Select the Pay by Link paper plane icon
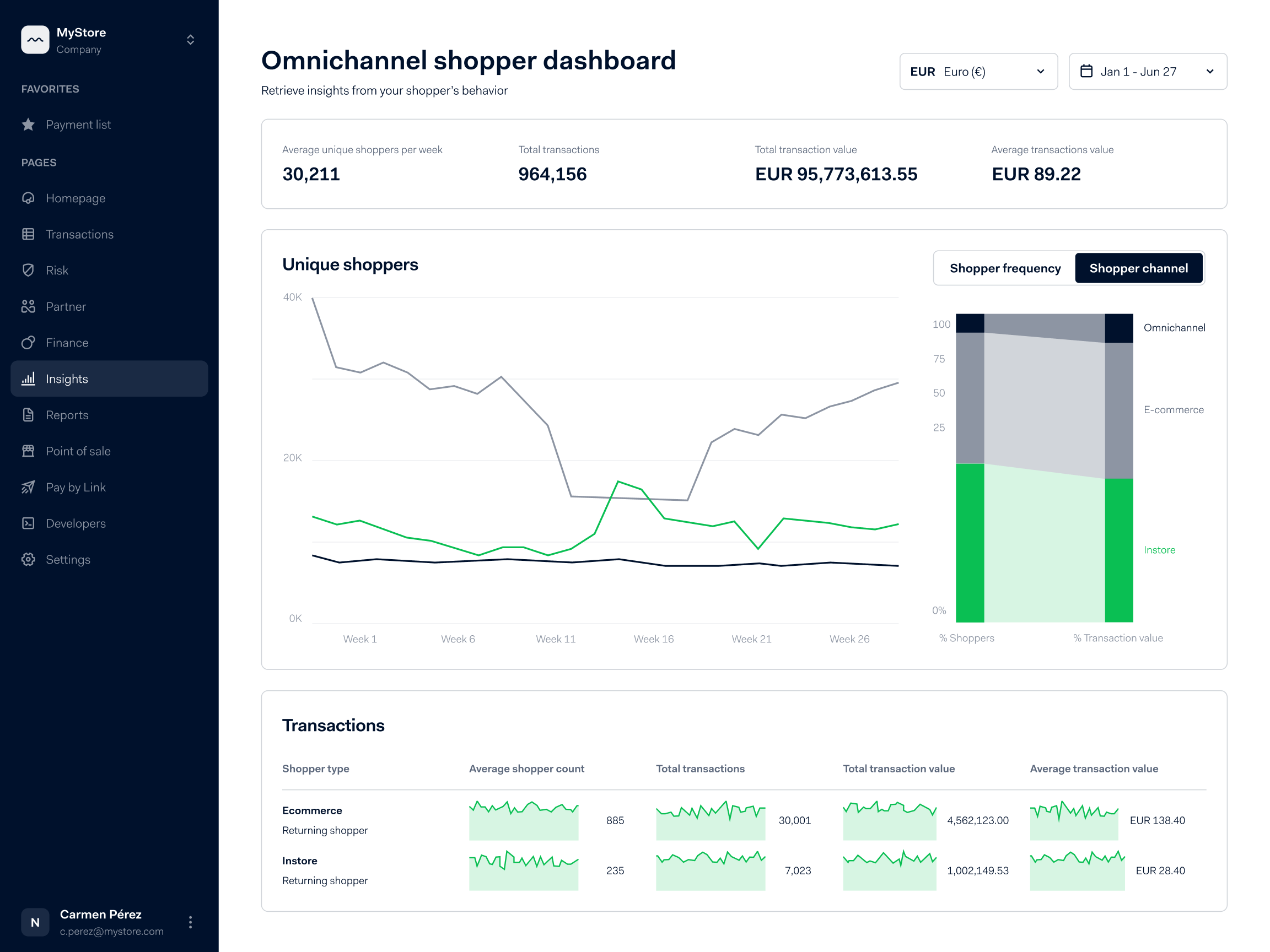Screen dimensions: 1270x952 29,486
